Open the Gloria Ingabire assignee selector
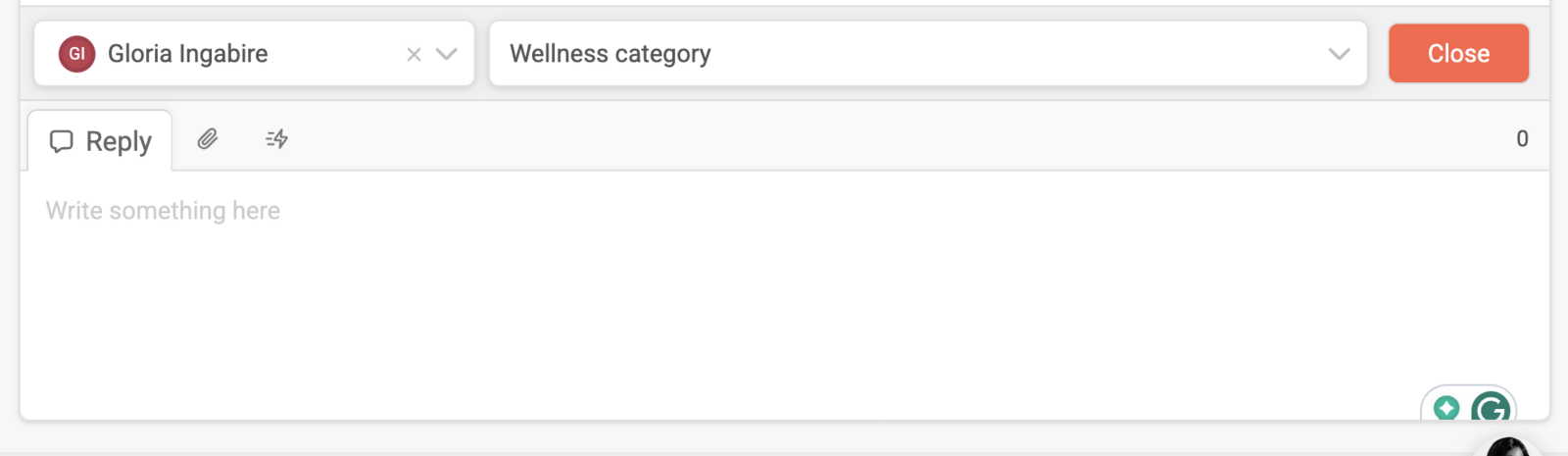 254,54
